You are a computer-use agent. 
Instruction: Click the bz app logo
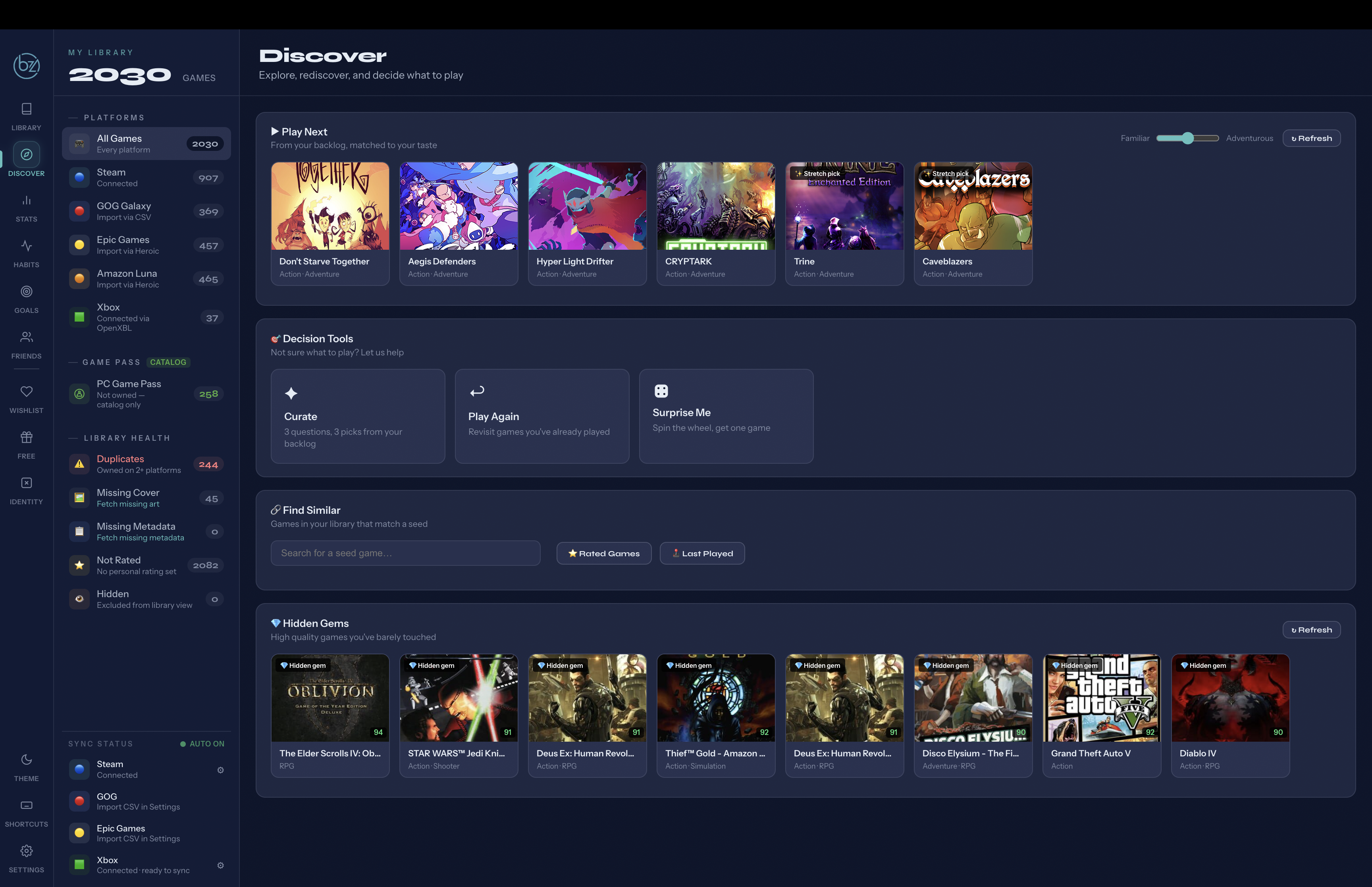coord(27,66)
